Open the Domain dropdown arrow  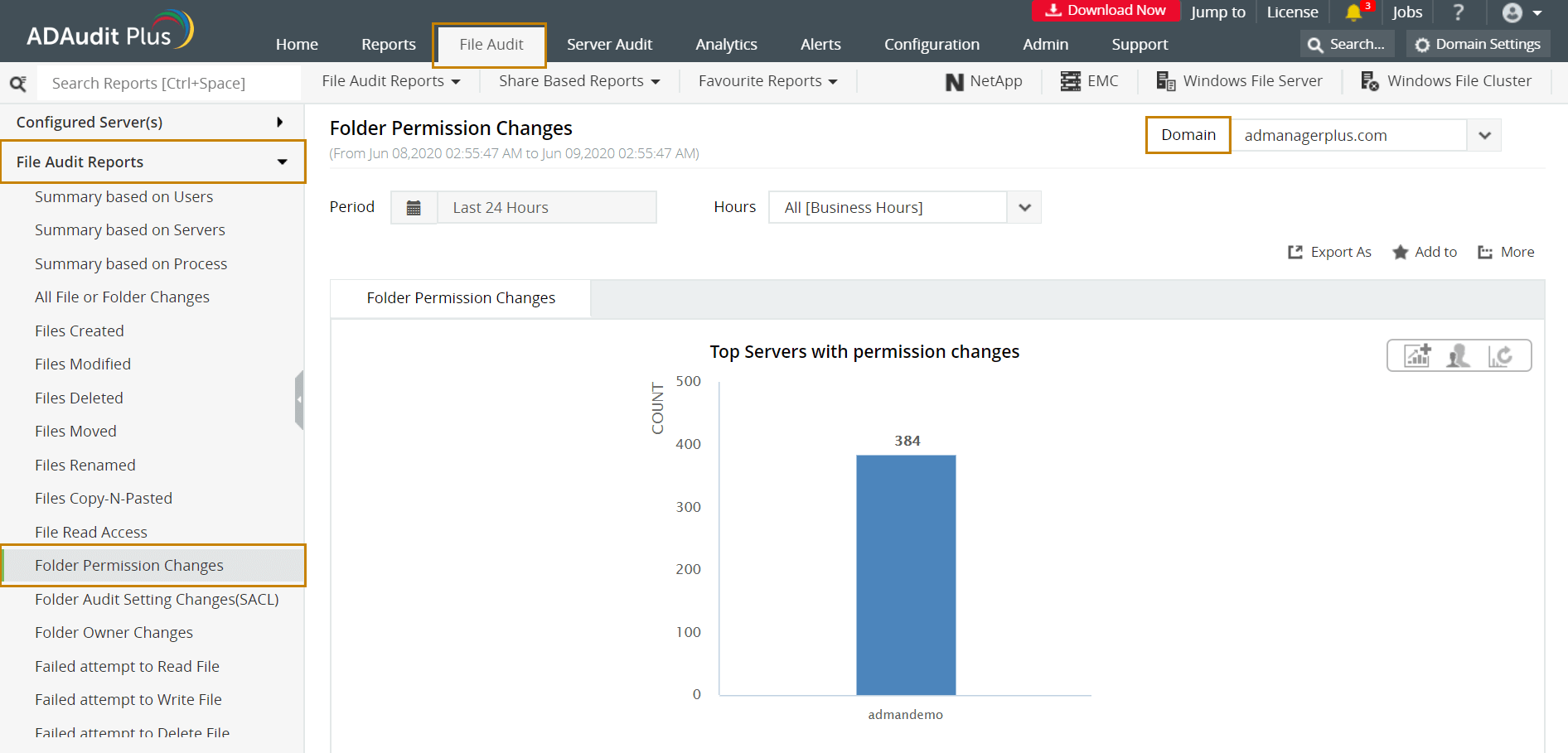1484,135
